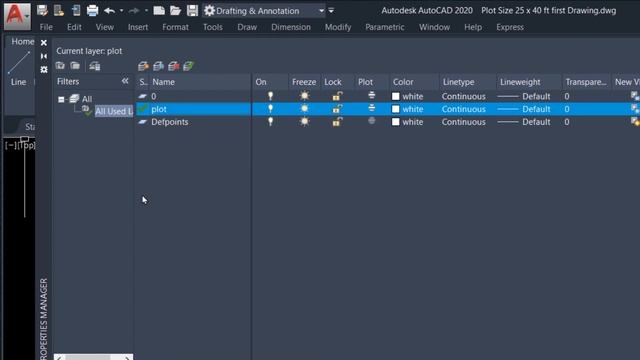Open a drawing with the folder icon
The height and width of the screenshot is (360, 640).
pos(176,11)
